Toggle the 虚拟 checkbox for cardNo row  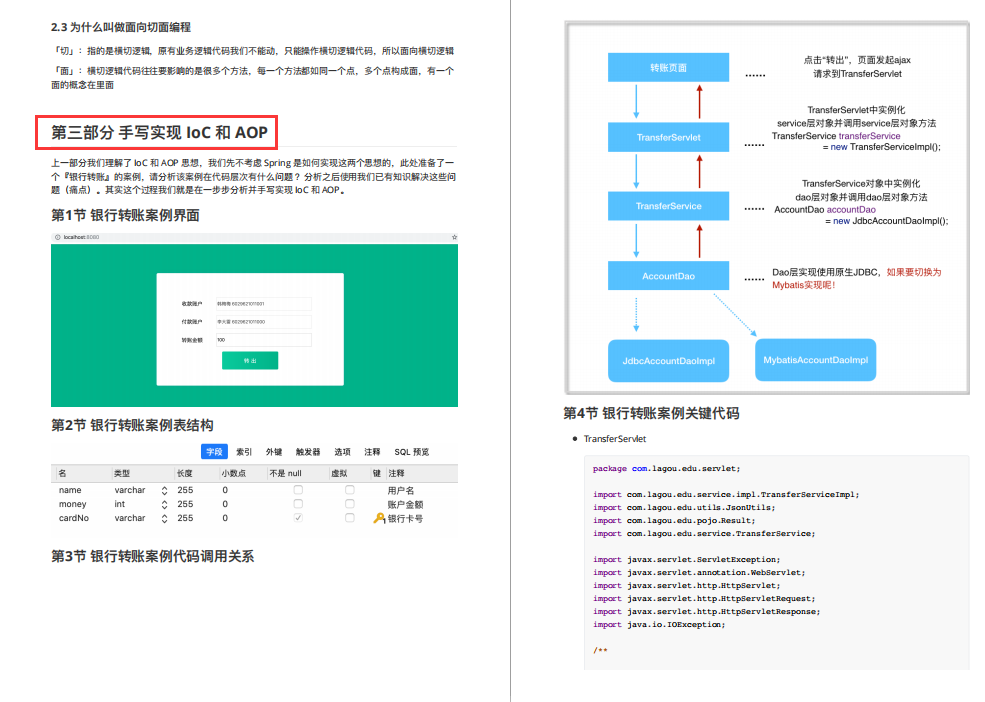tap(349, 518)
